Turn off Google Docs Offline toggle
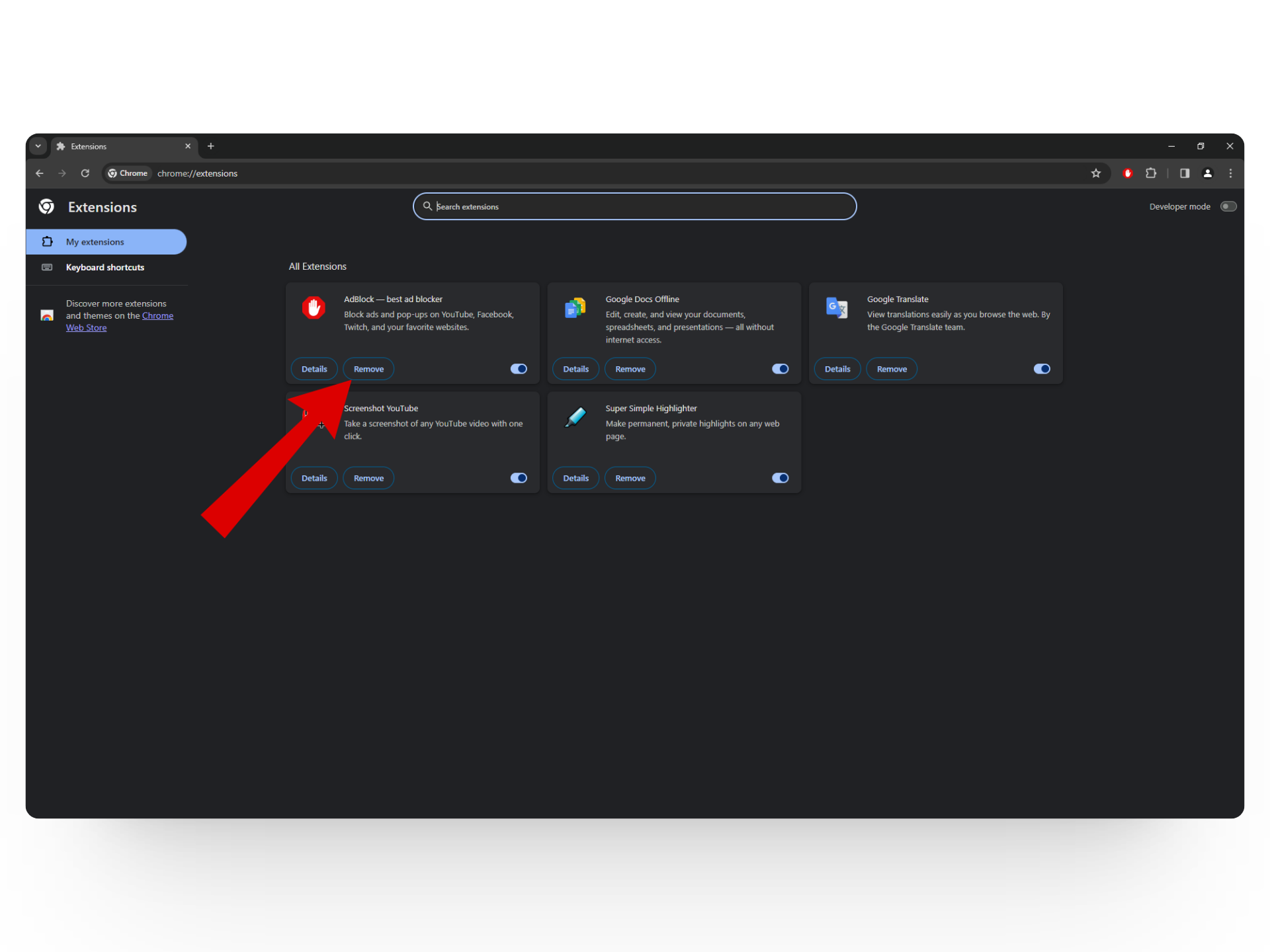Screen dimensions: 1270x952 point(780,369)
